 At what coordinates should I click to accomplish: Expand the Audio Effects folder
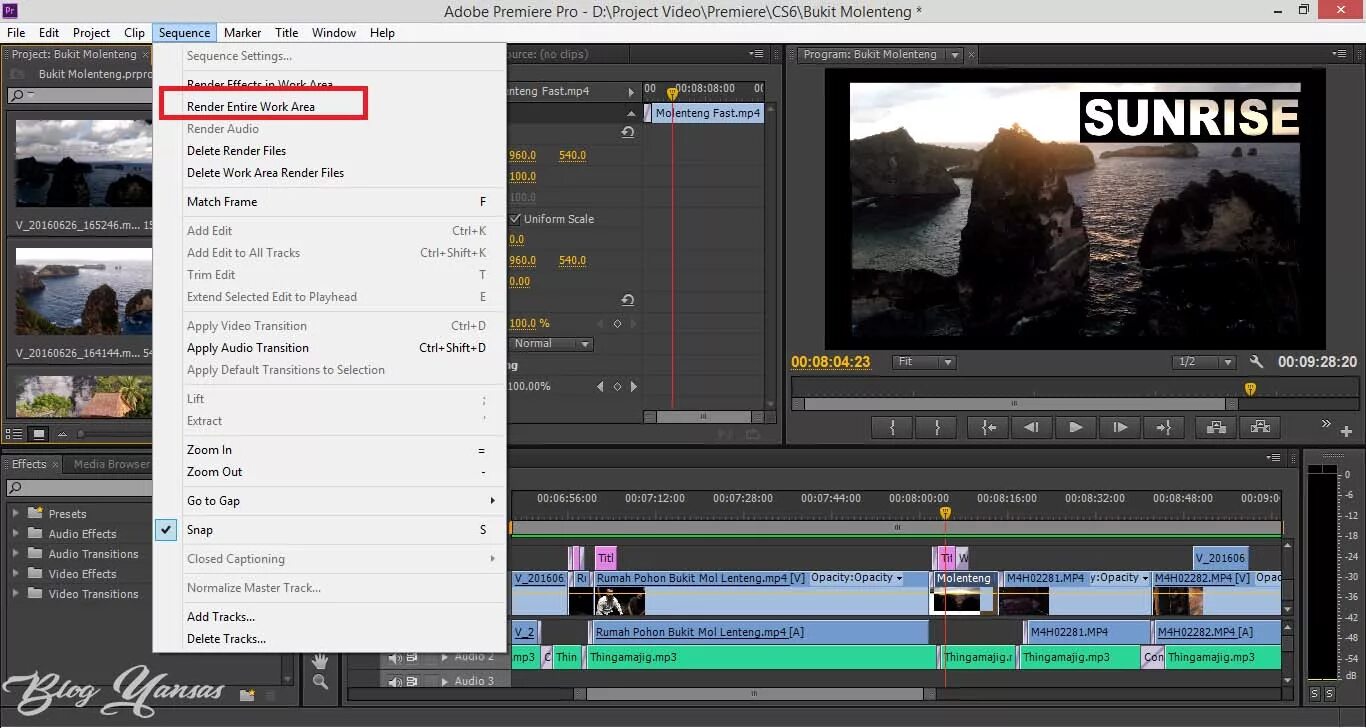click(16, 533)
